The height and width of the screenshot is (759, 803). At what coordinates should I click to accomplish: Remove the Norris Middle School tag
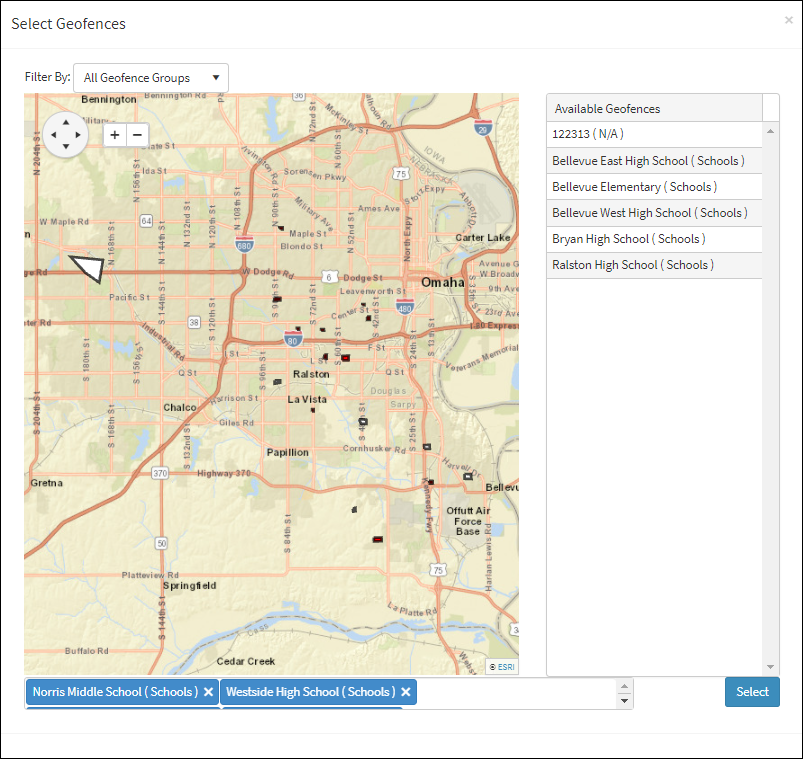(x=209, y=692)
